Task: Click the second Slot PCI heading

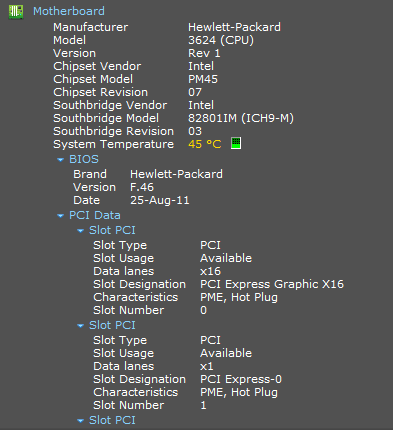Action: click(x=112, y=325)
